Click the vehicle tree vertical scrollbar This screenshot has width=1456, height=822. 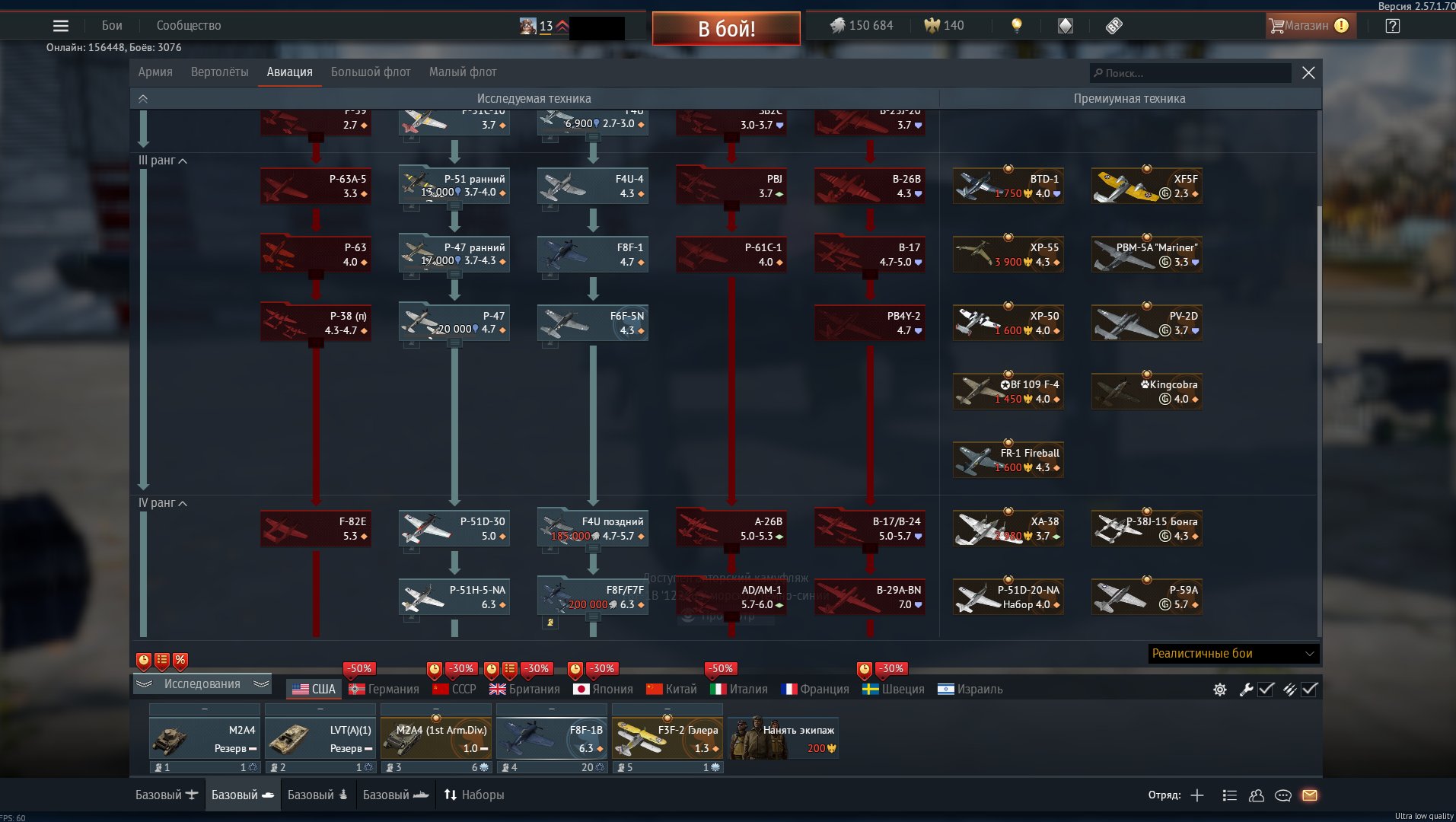coord(1319,274)
